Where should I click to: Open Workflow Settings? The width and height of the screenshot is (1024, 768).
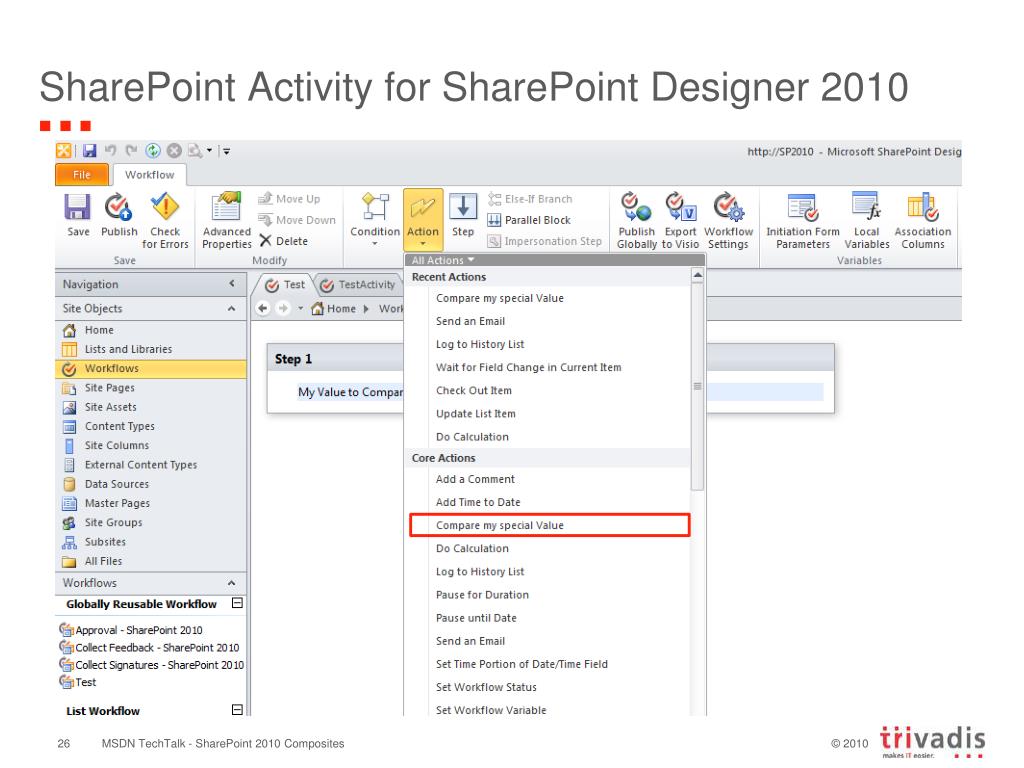728,221
